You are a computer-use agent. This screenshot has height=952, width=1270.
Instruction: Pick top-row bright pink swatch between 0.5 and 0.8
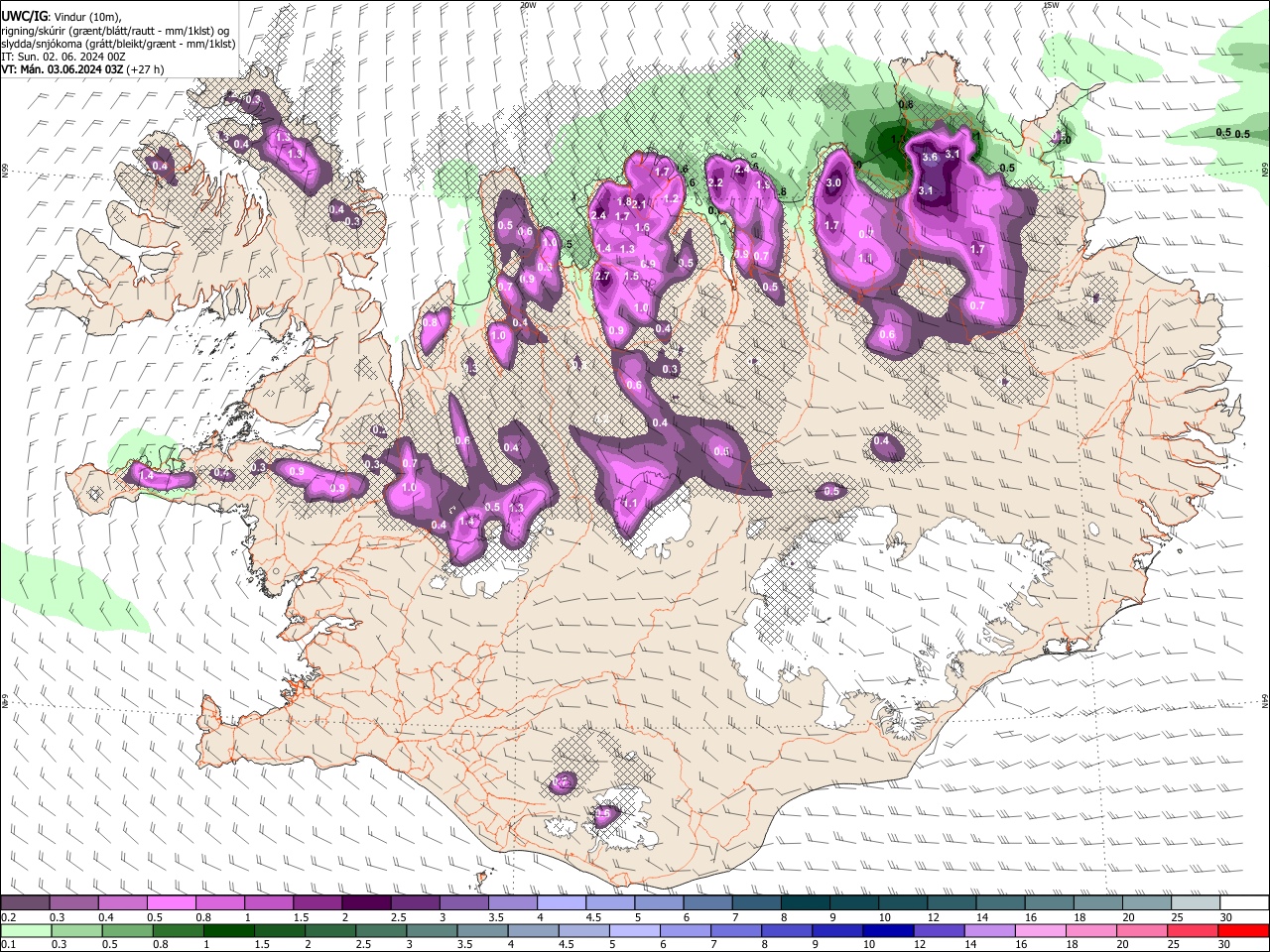(x=171, y=903)
